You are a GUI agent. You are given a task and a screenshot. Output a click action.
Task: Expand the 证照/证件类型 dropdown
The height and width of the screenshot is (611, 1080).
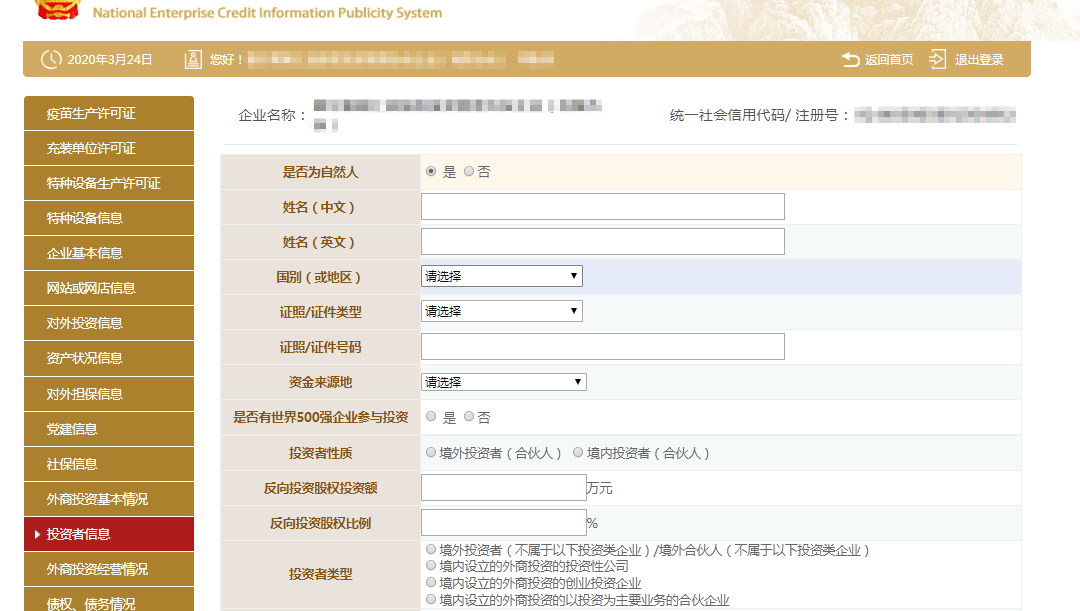[502, 312]
